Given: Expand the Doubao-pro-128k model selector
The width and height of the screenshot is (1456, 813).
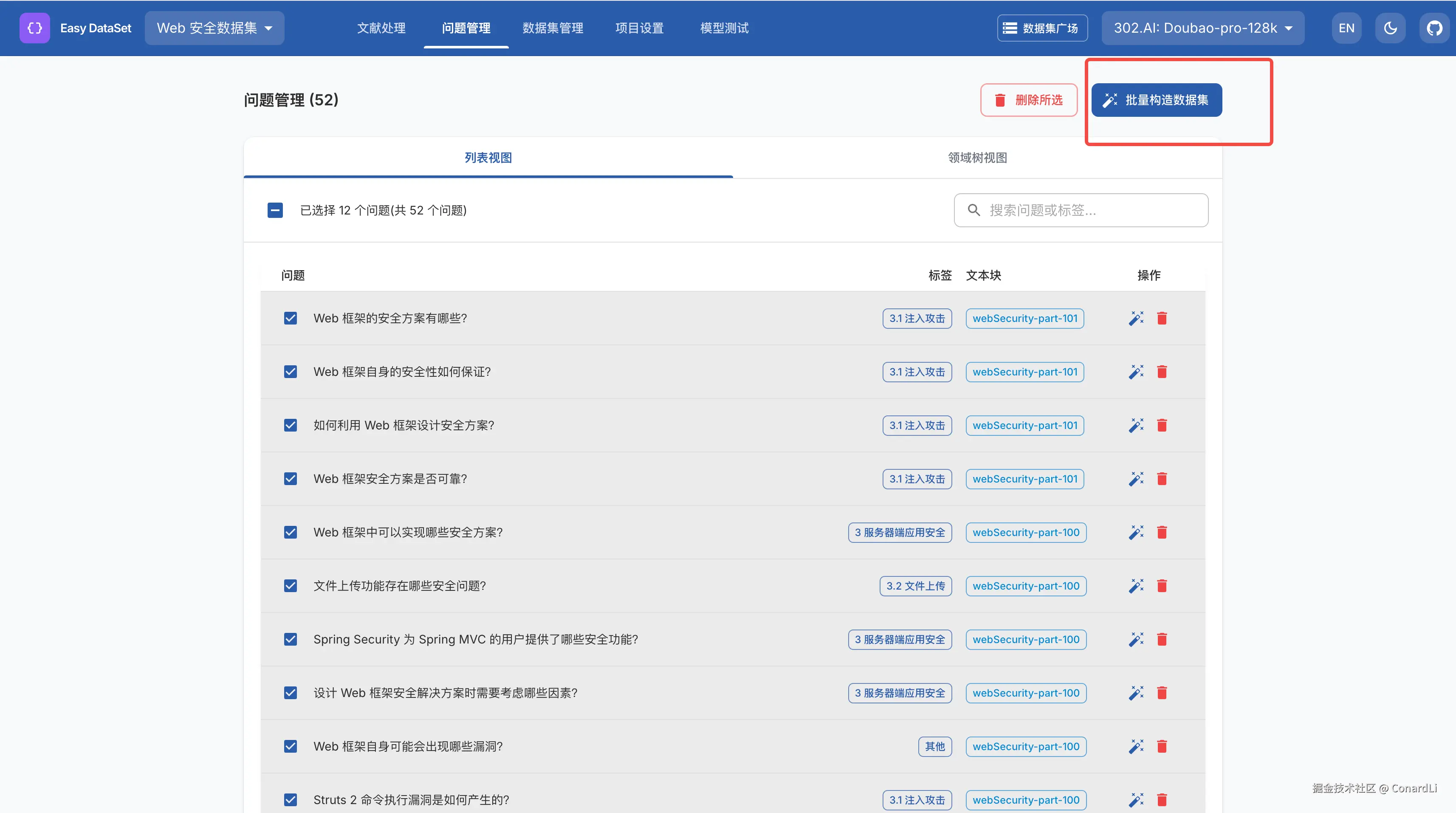Looking at the screenshot, I should tap(1202, 28).
